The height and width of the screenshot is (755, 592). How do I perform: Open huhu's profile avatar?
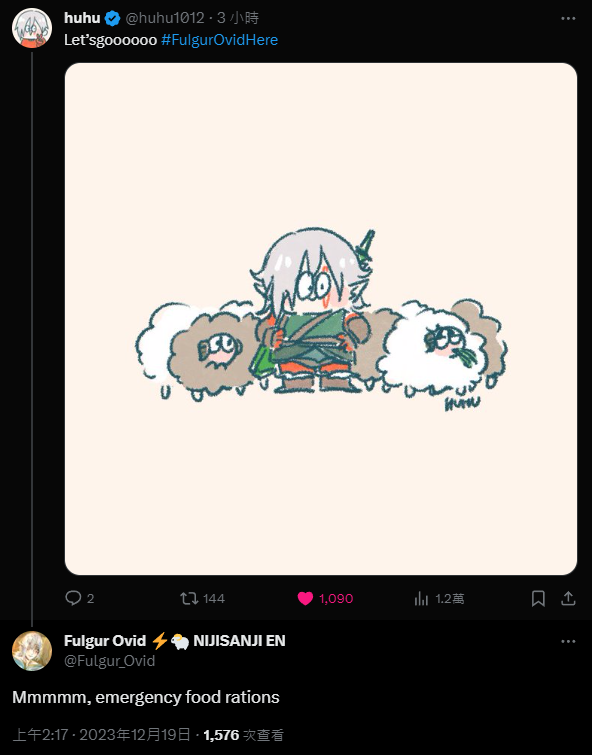pos(32,28)
